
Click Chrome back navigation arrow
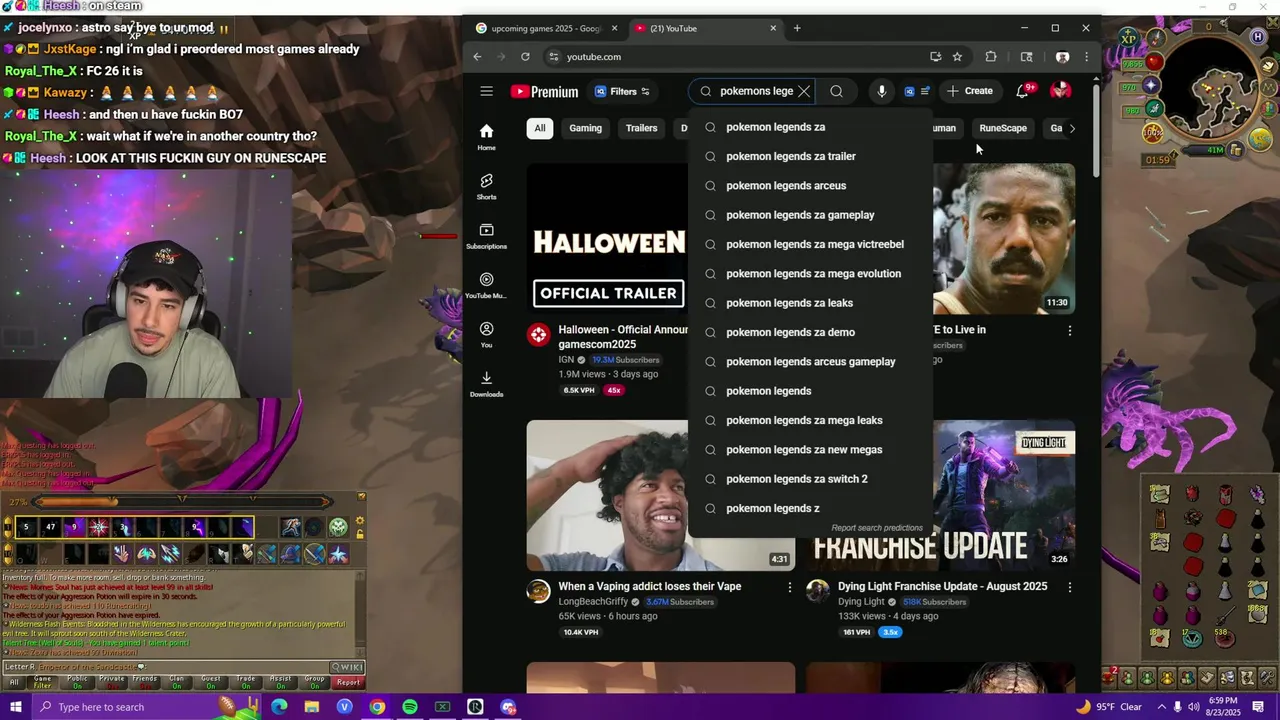(x=477, y=57)
